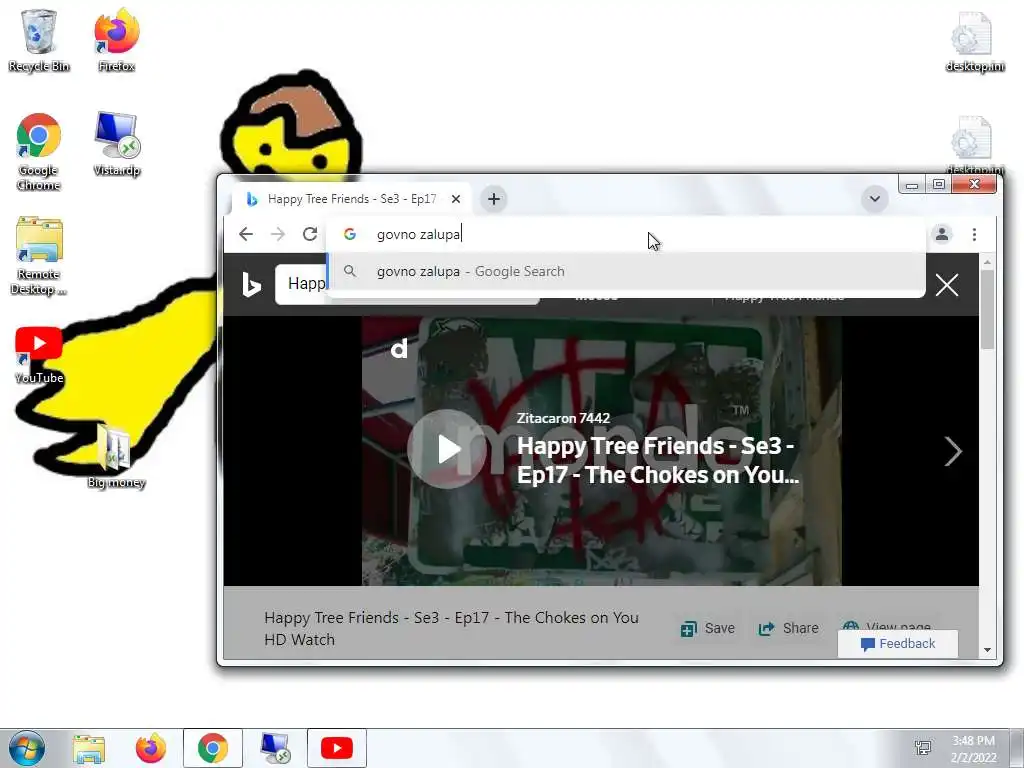This screenshot has height=768, width=1024.
Task: Open the YouTube desktop shortcut
Action: click(39, 355)
